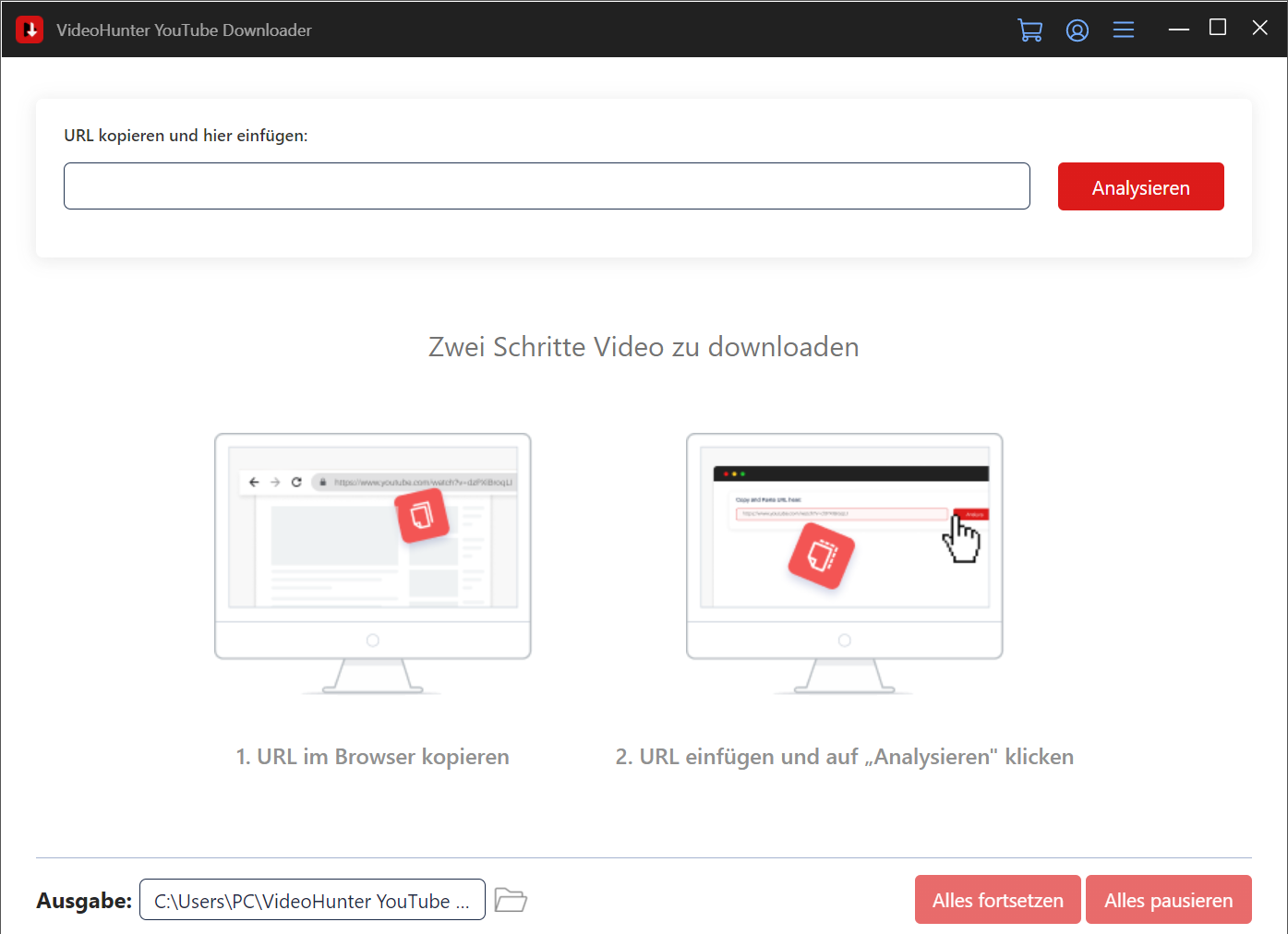Click "2. URL einfügen und auf Analysieren klicken" text
The height and width of the screenshot is (934, 1288).
844,757
